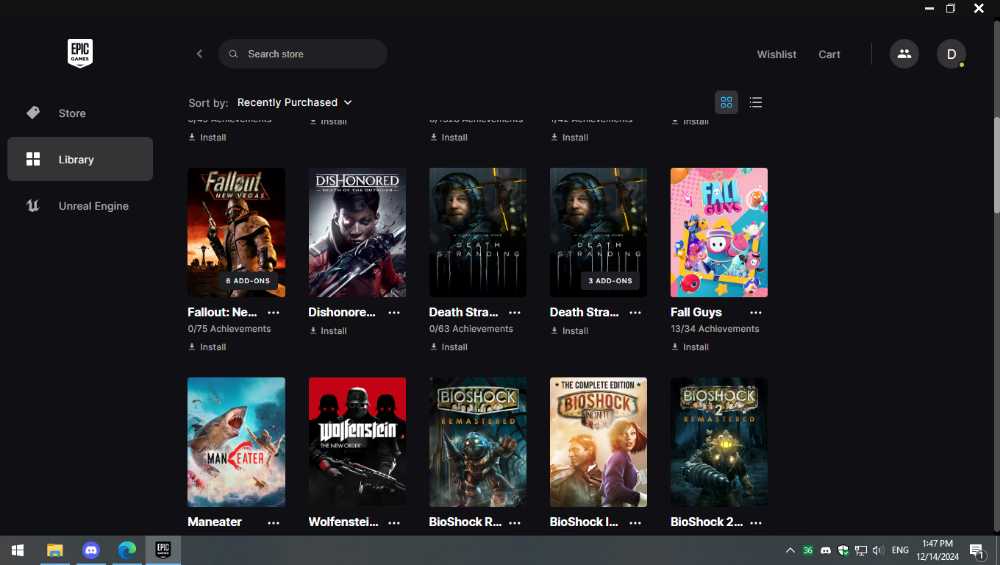Open the Wishlist
This screenshot has height=565, width=1000.
click(x=776, y=54)
